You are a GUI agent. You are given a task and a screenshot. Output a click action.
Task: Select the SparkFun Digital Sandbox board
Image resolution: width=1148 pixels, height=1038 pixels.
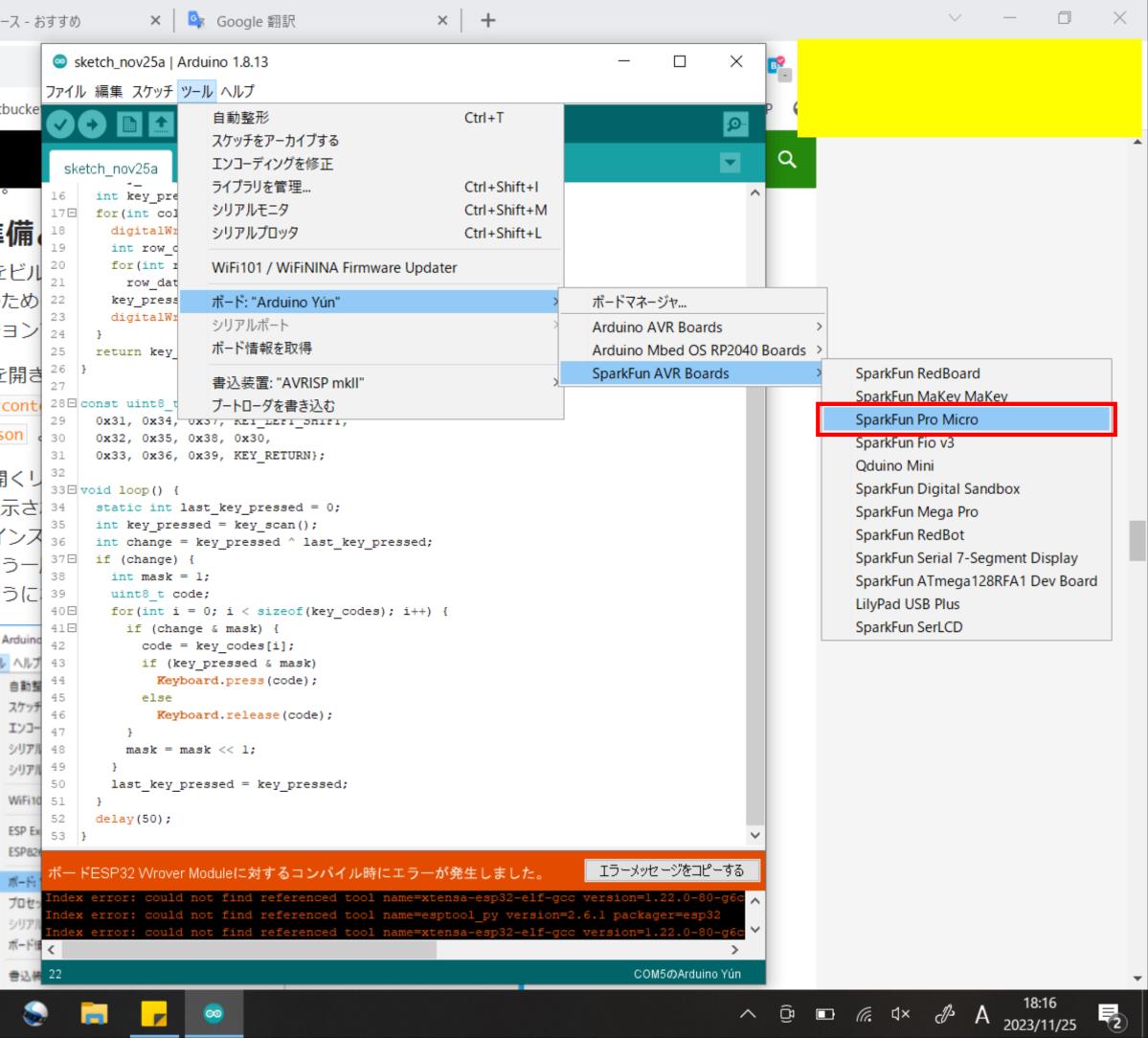pyautogui.click(x=966, y=489)
